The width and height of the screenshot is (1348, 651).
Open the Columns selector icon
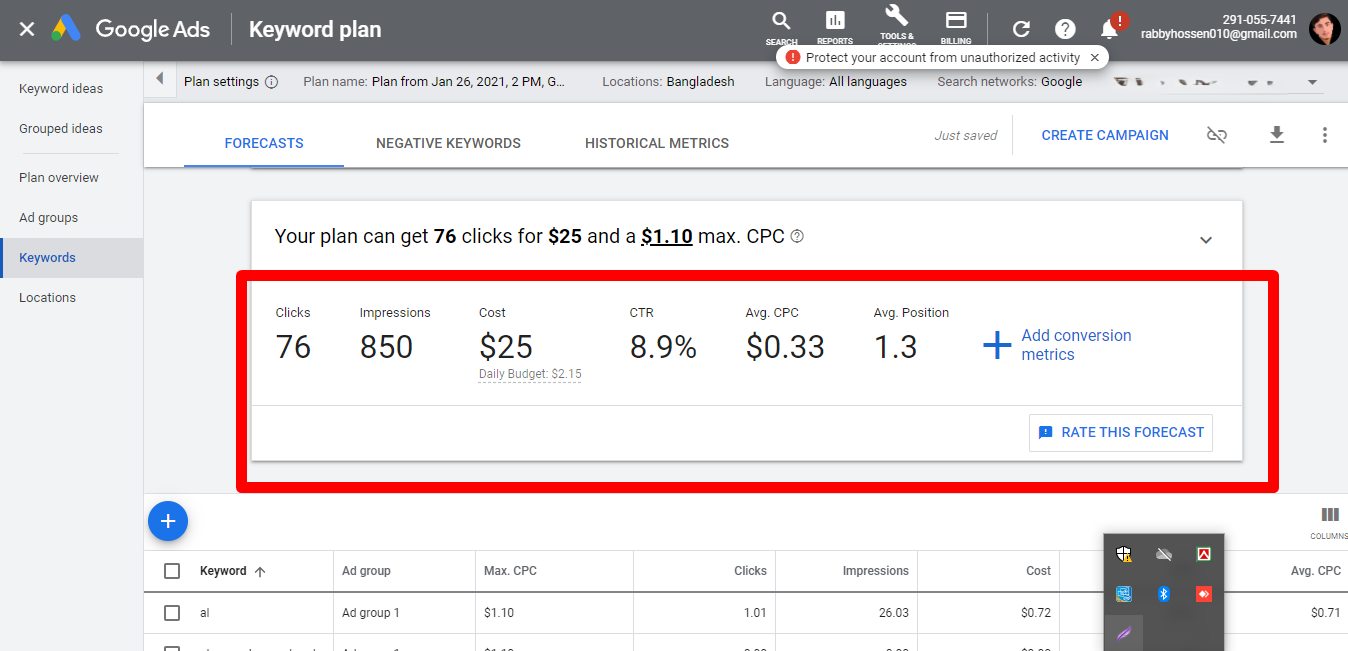(x=1329, y=516)
